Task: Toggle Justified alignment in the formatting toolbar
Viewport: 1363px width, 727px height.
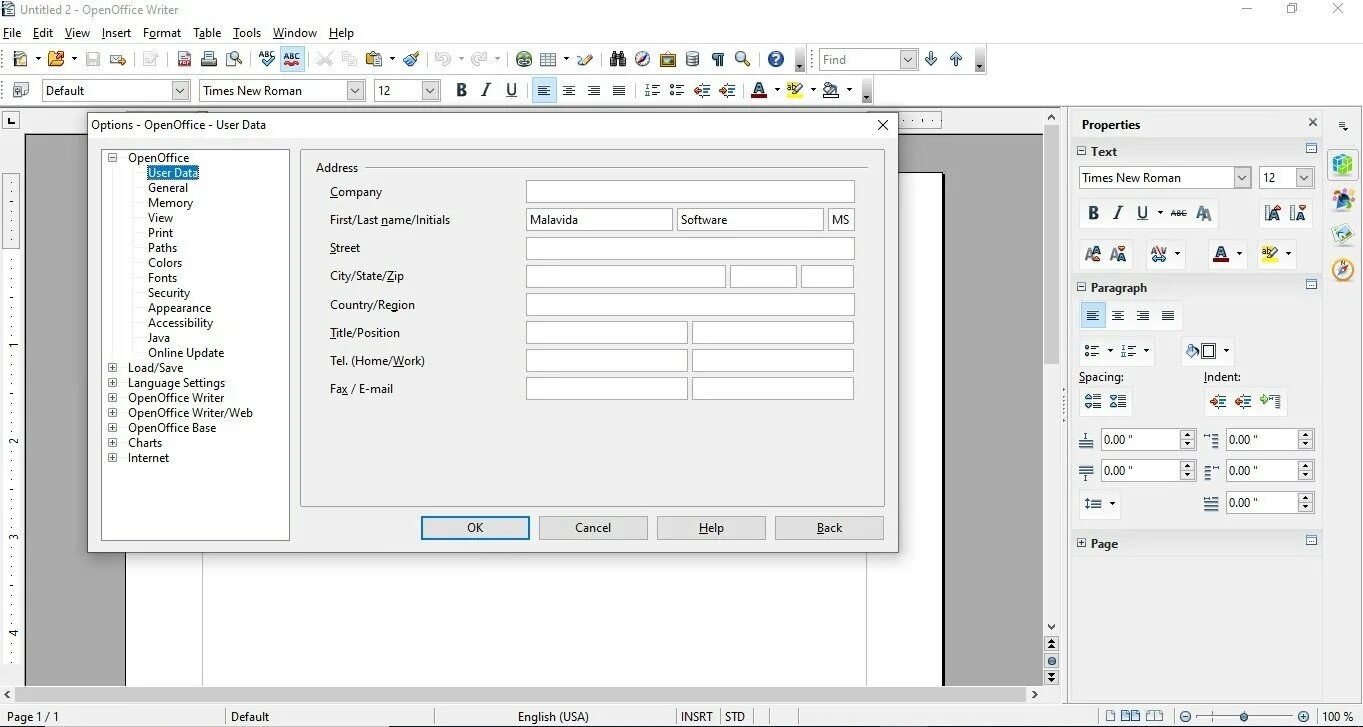Action: (619, 90)
